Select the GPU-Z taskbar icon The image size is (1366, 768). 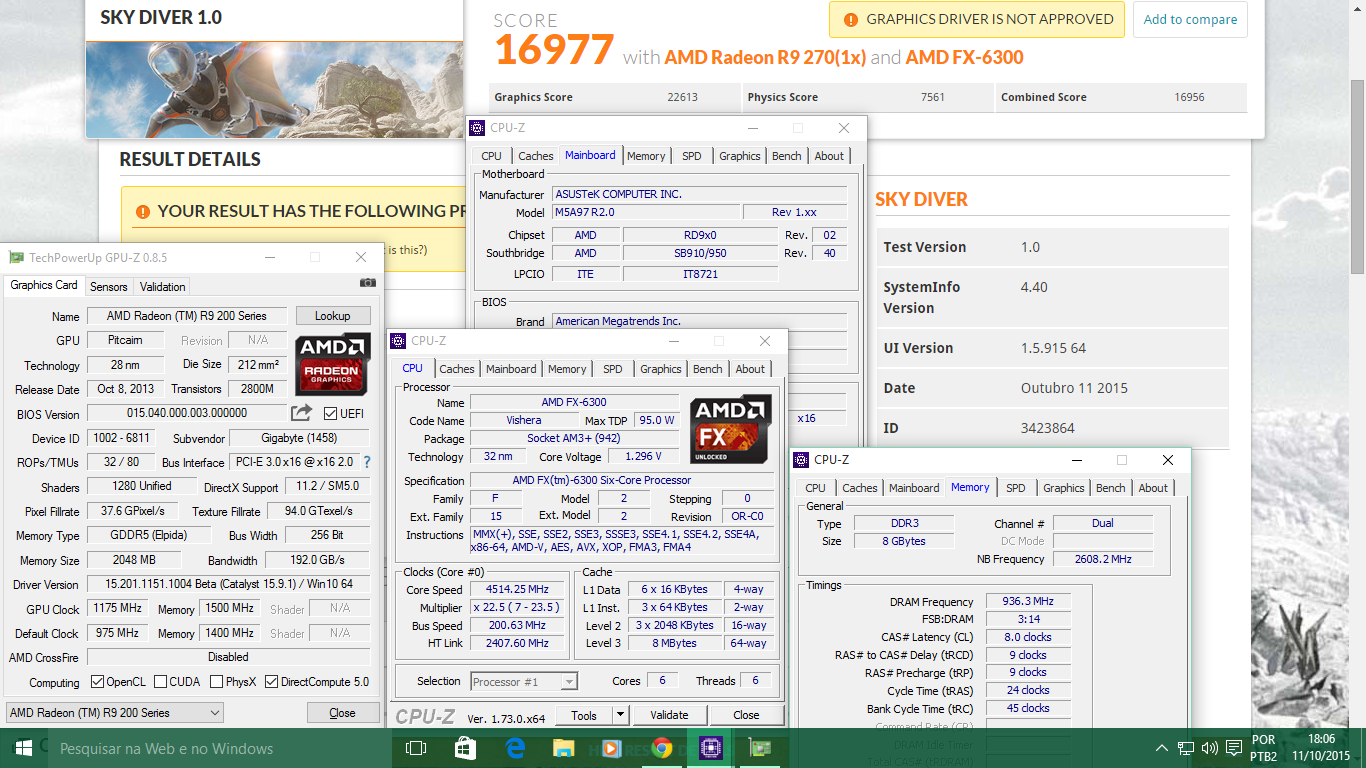759,748
